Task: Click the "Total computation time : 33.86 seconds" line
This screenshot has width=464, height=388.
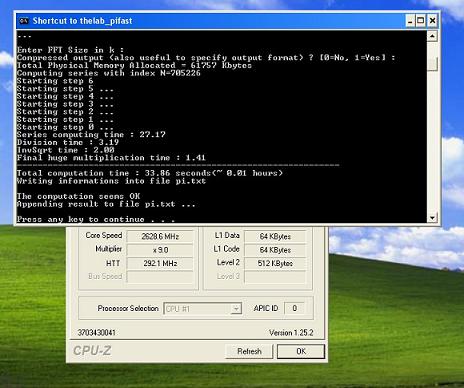Action: (x=150, y=173)
